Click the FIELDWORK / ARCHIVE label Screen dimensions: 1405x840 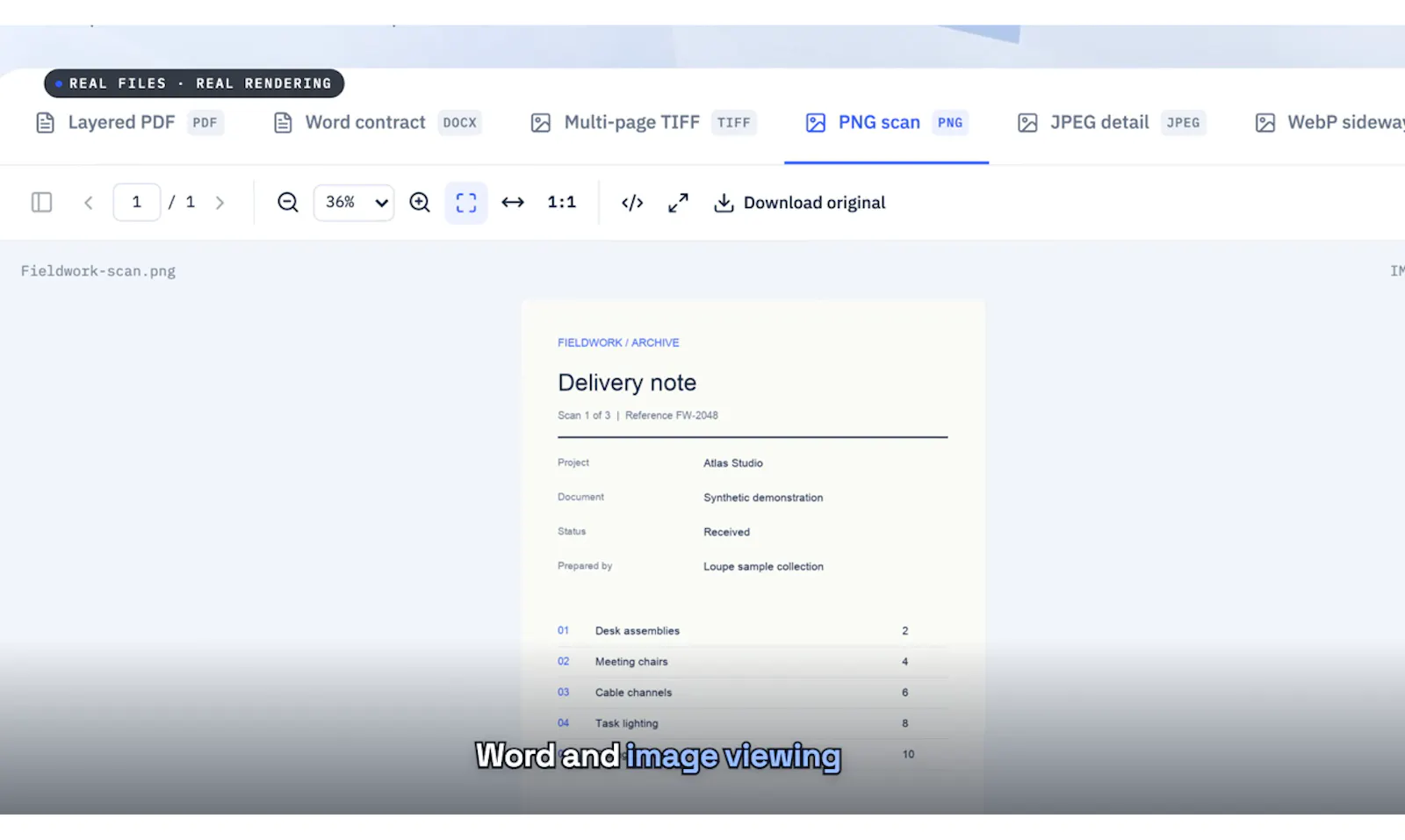coord(618,342)
